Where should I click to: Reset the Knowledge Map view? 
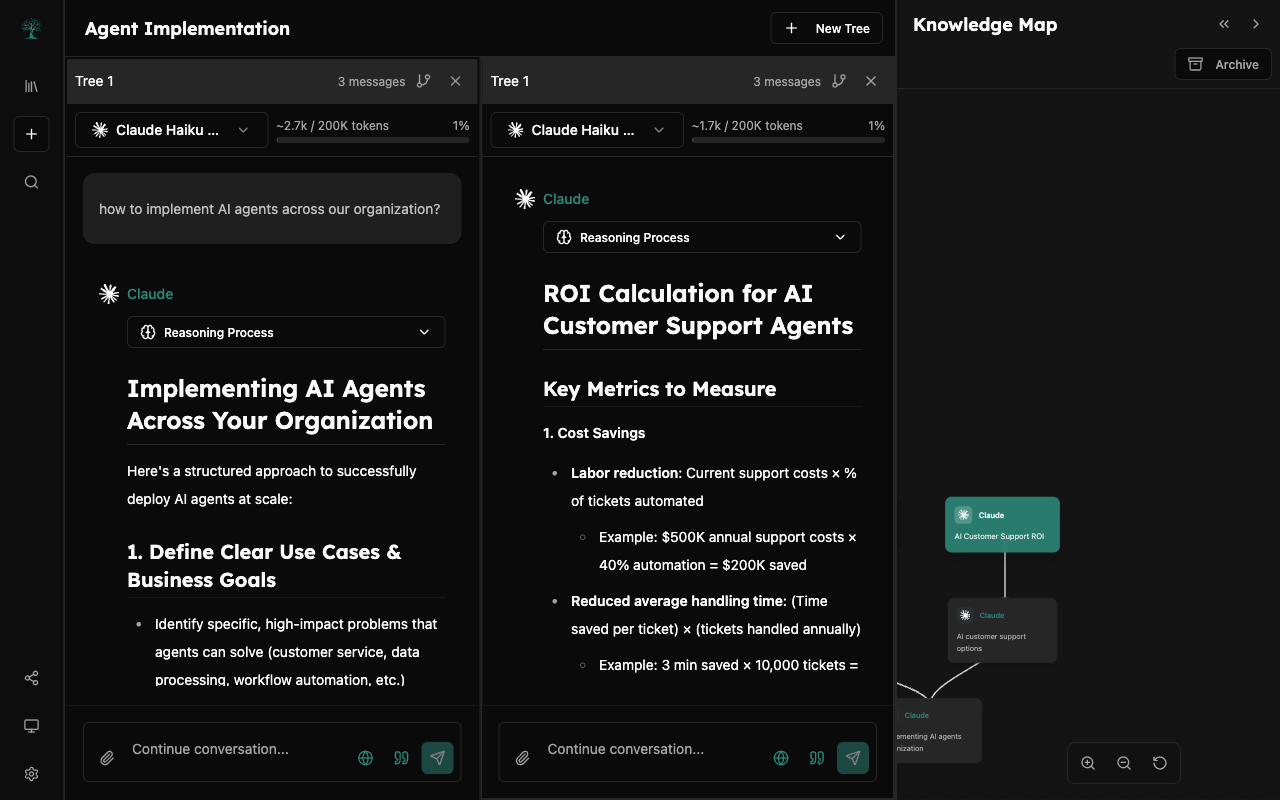tap(1160, 763)
